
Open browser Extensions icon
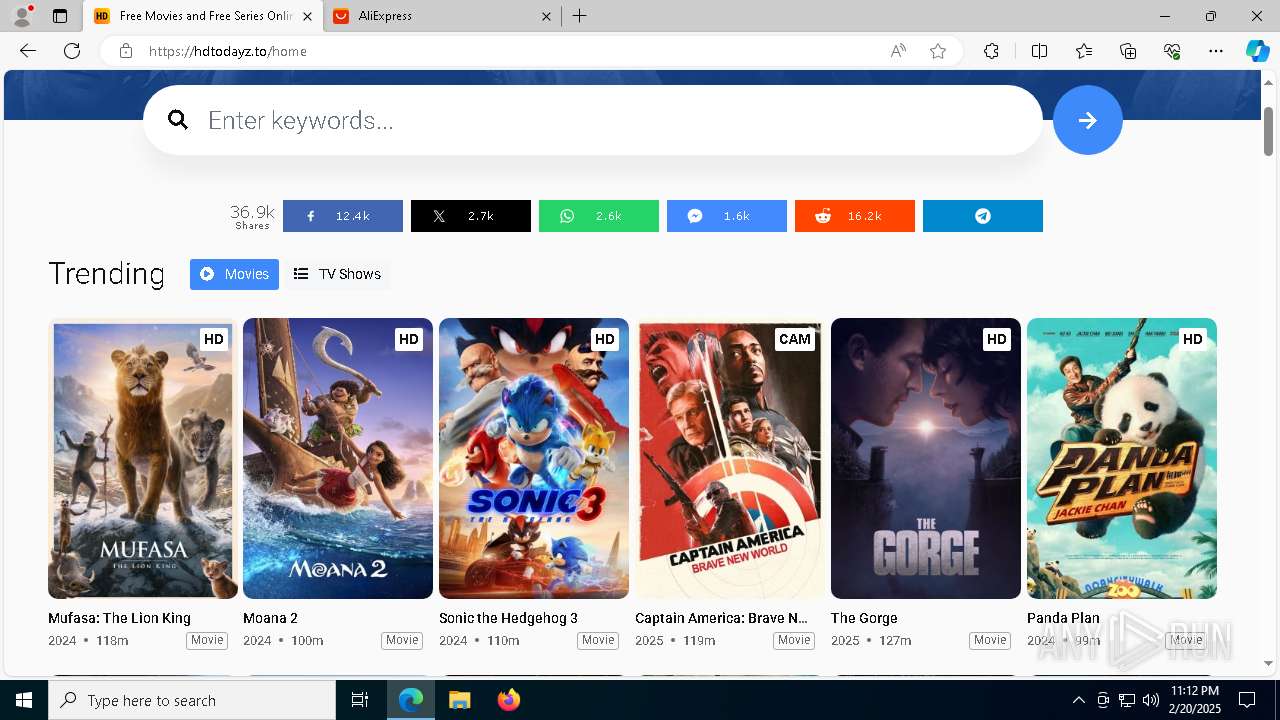pyautogui.click(x=991, y=51)
